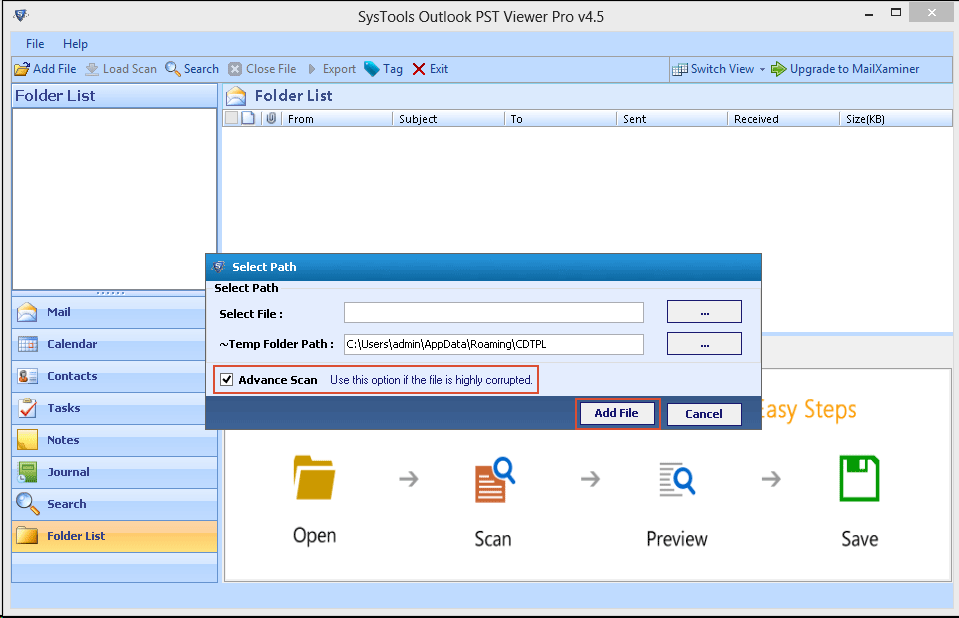Click the Tag toolbar icon
Image resolution: width=959 pixels, height=618 pixels.
[x=371, y=69]
